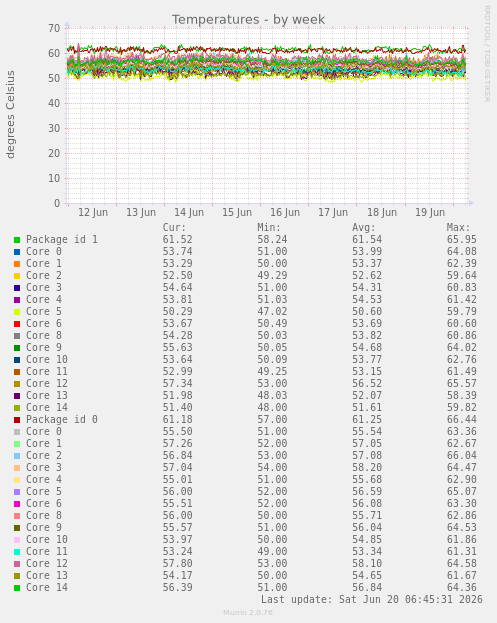Image resolution: width=497 pixels, height=623 pixels.
Task: Click the green Package id 1 legend swatch
Action: [x=17, y=240]
